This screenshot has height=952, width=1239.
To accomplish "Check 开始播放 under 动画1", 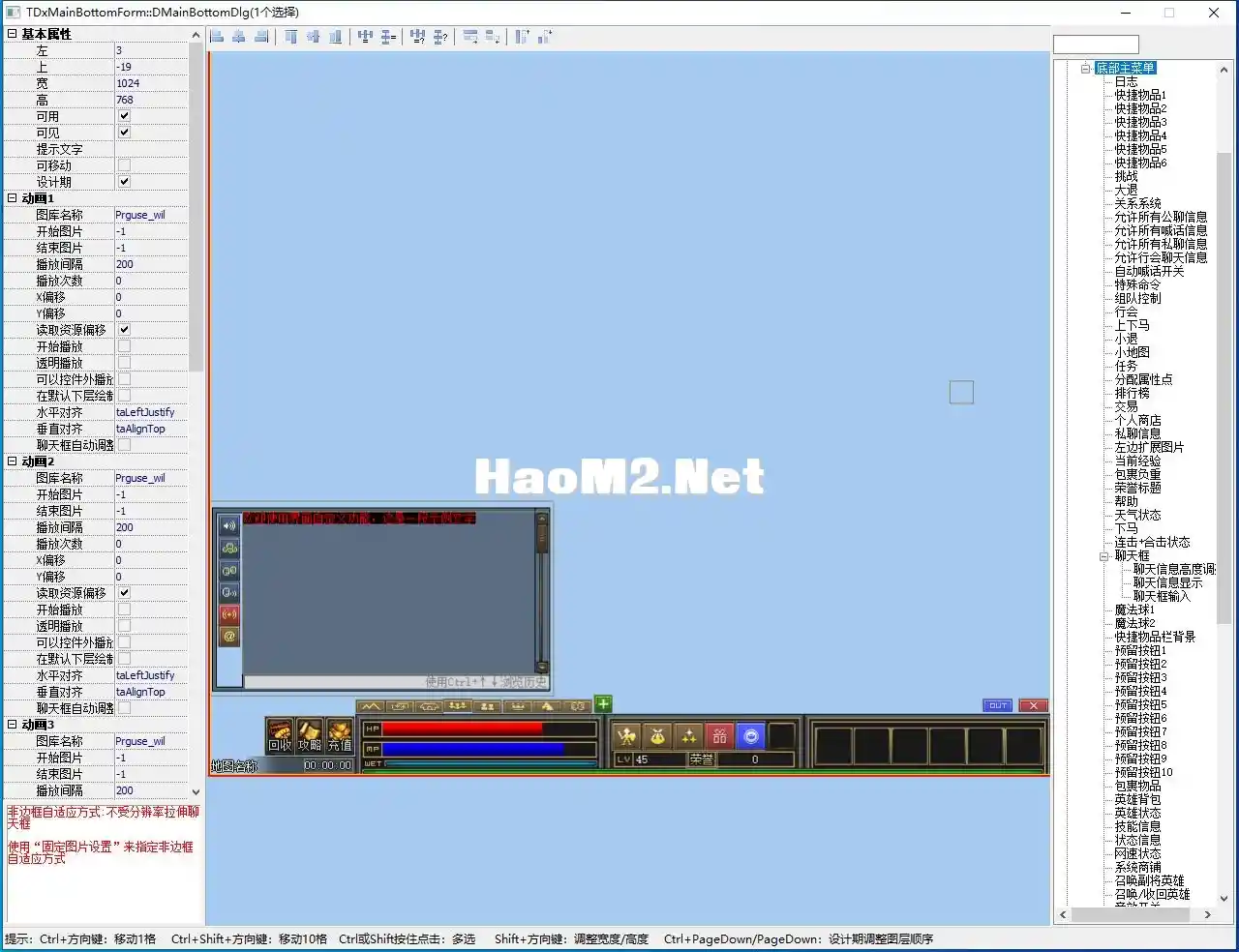I will pos(124,346).
